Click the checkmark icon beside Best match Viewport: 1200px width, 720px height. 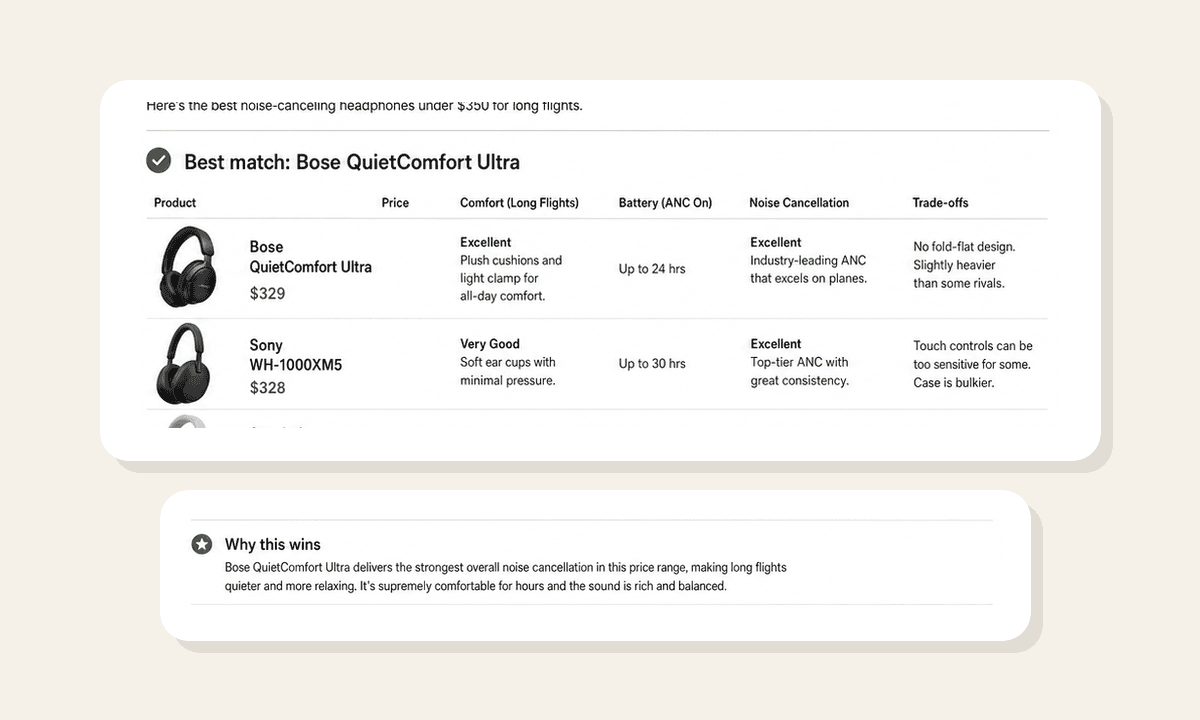pyautogui.click(x=158, y=160)
